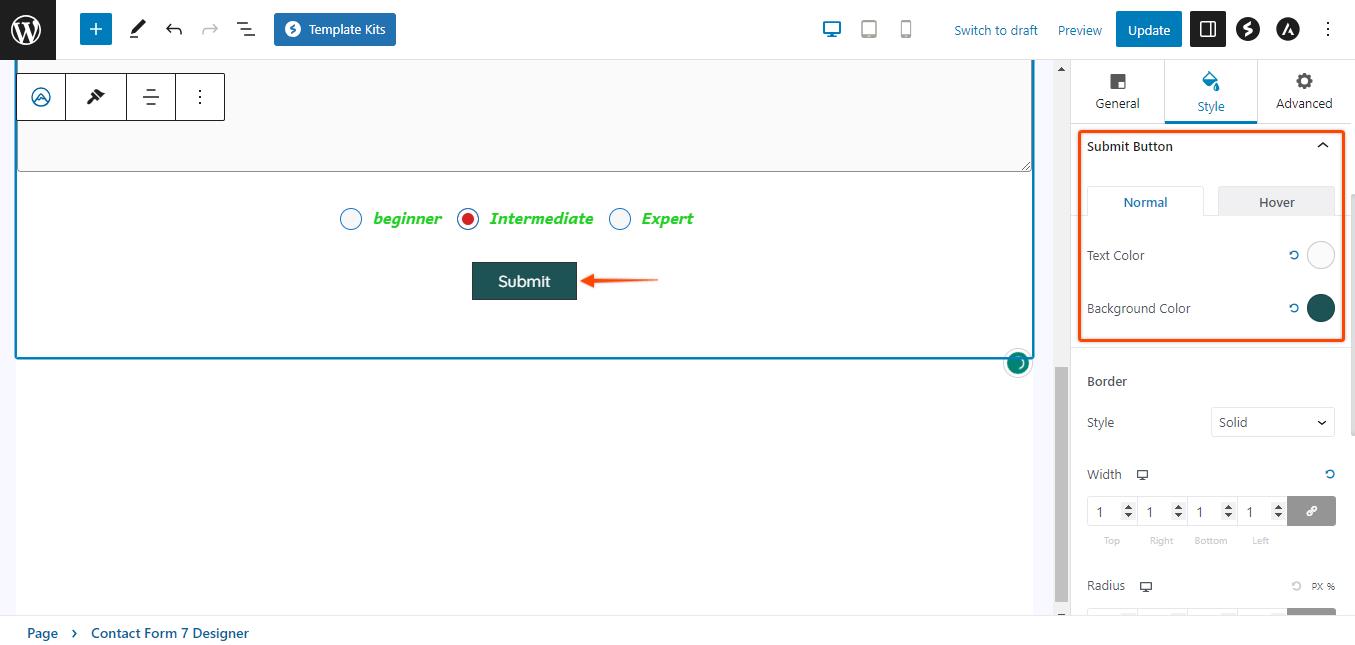Toggle the settings sidebar panel icon
The image size is (1355, 645).
[1207, 29]
